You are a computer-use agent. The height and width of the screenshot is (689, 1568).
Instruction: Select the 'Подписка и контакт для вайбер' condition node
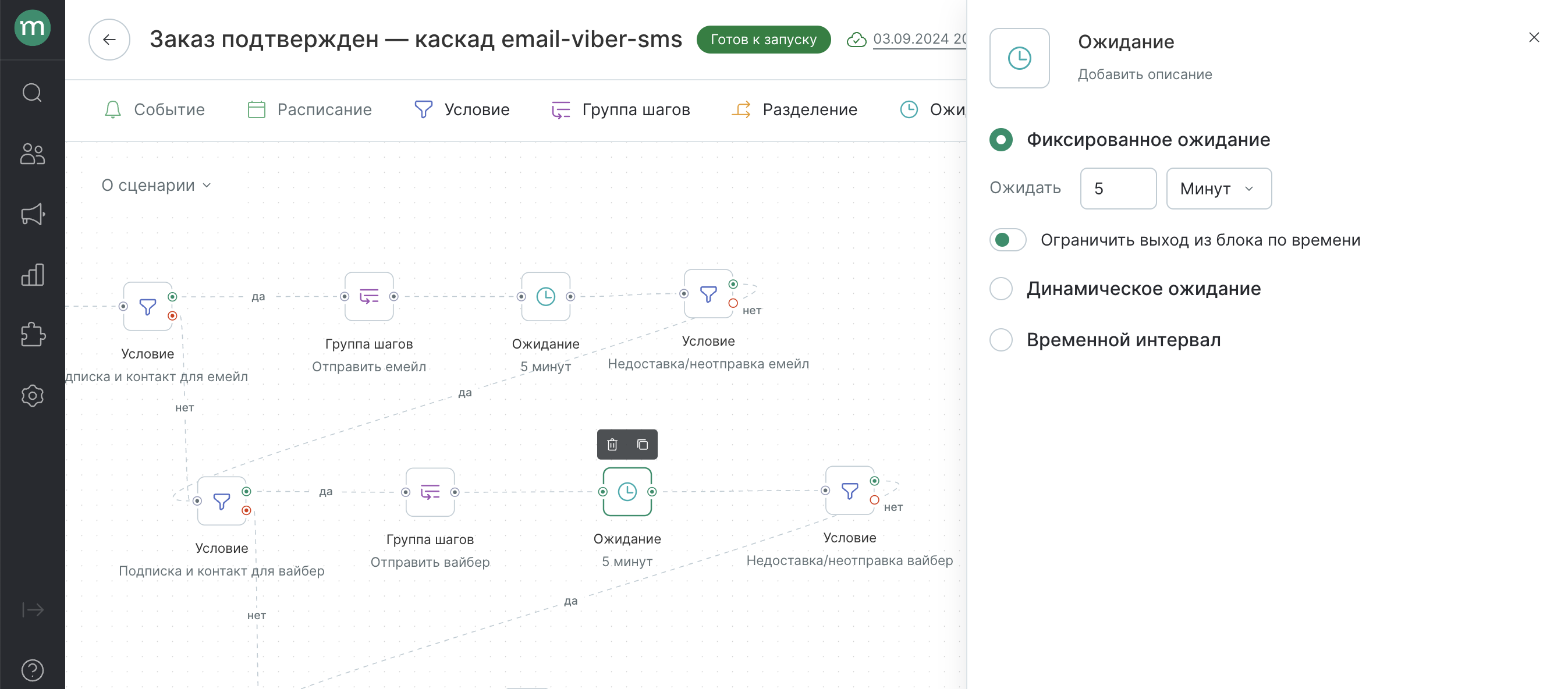(222, 501)
